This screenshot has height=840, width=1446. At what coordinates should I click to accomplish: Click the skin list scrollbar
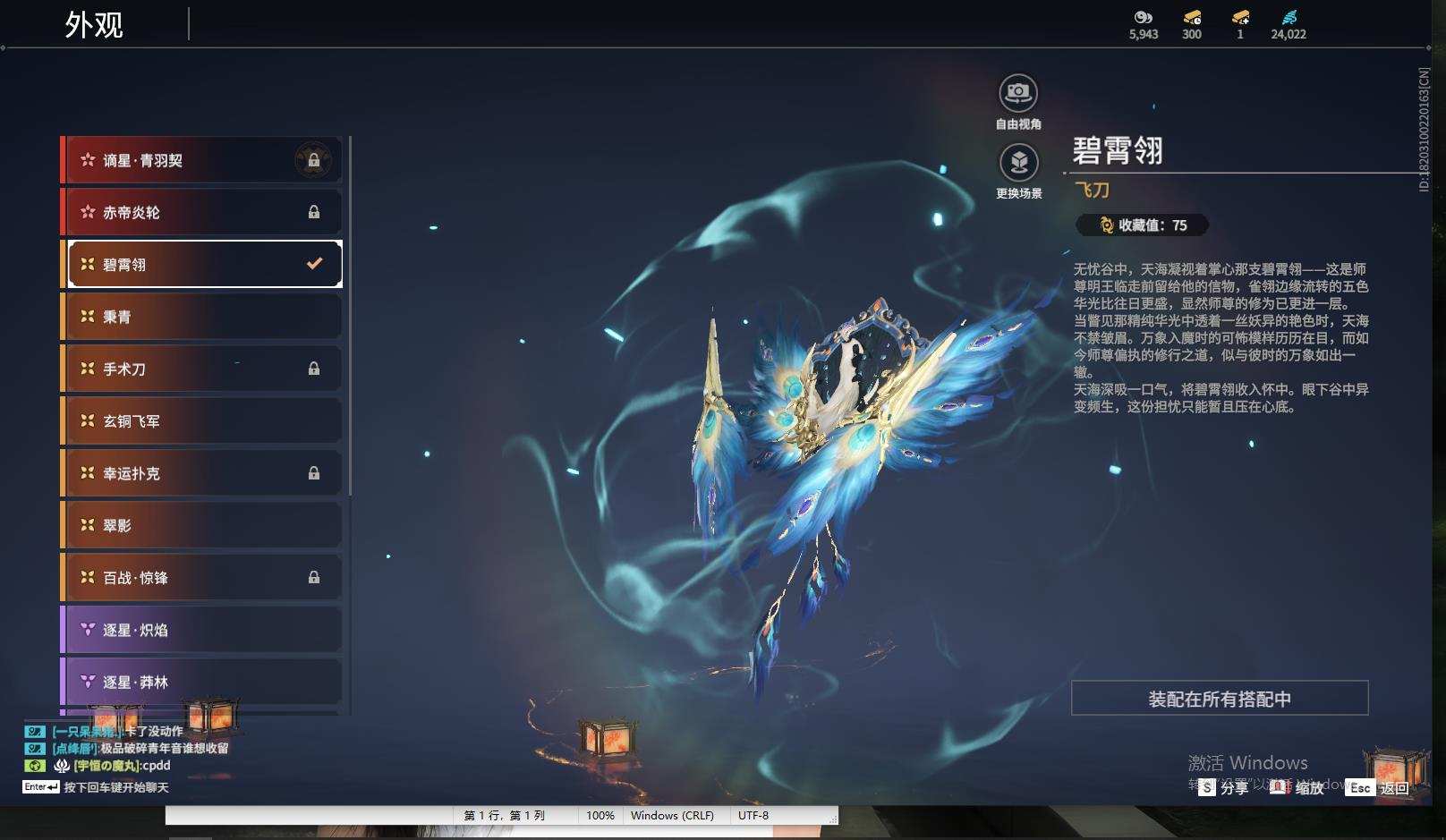350,316
